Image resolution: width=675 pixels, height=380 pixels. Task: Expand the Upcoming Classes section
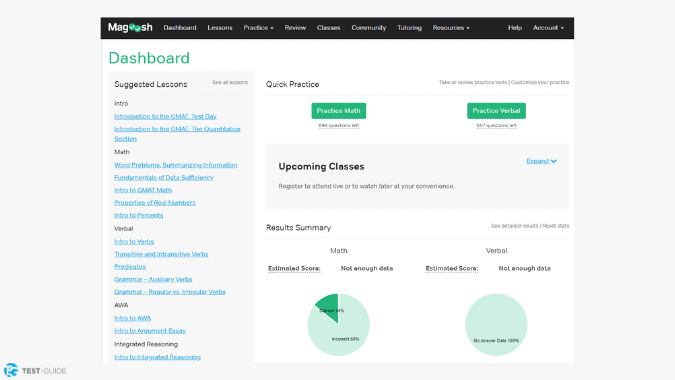click(x=541, y=161)
